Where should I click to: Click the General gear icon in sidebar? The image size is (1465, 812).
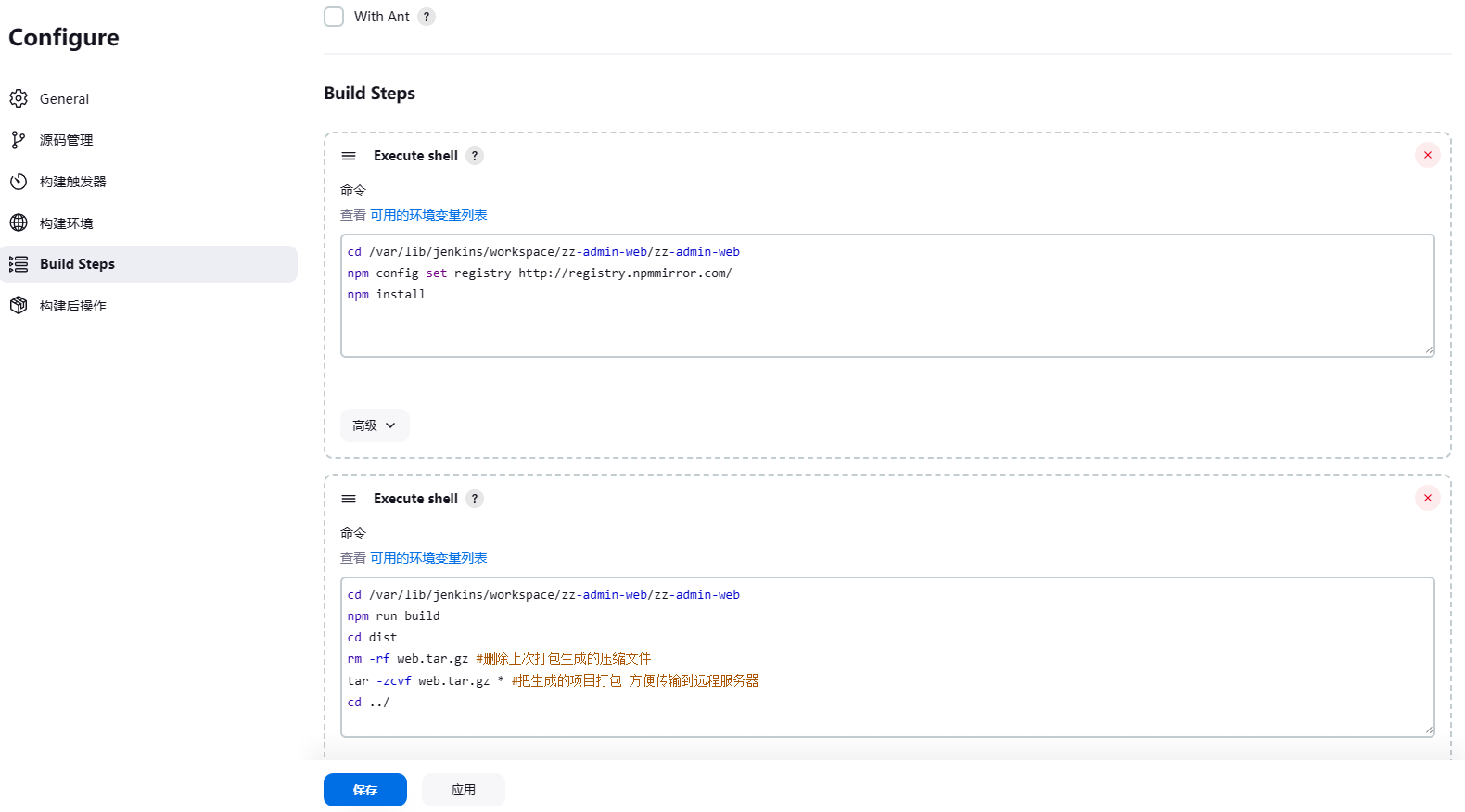tap(19, 98)
